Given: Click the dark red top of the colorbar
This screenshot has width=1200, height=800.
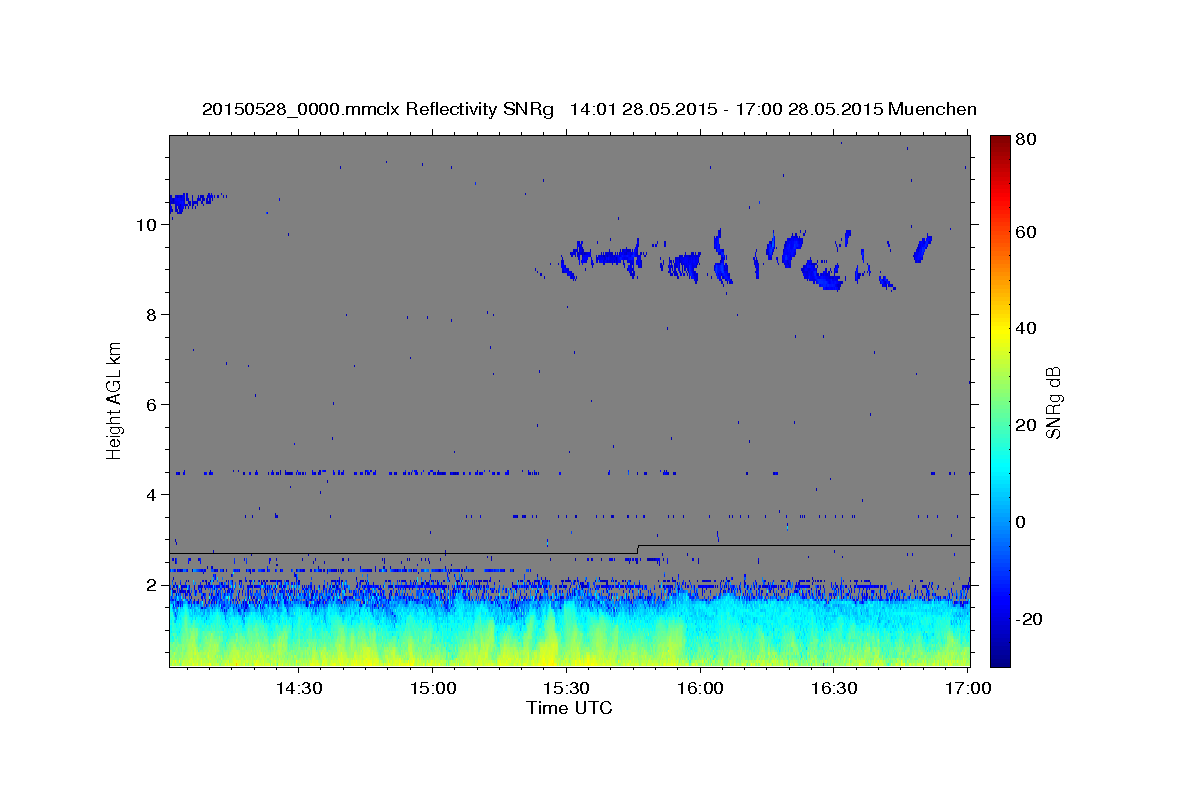Looking at the screenshot, I should point(1000,143).
